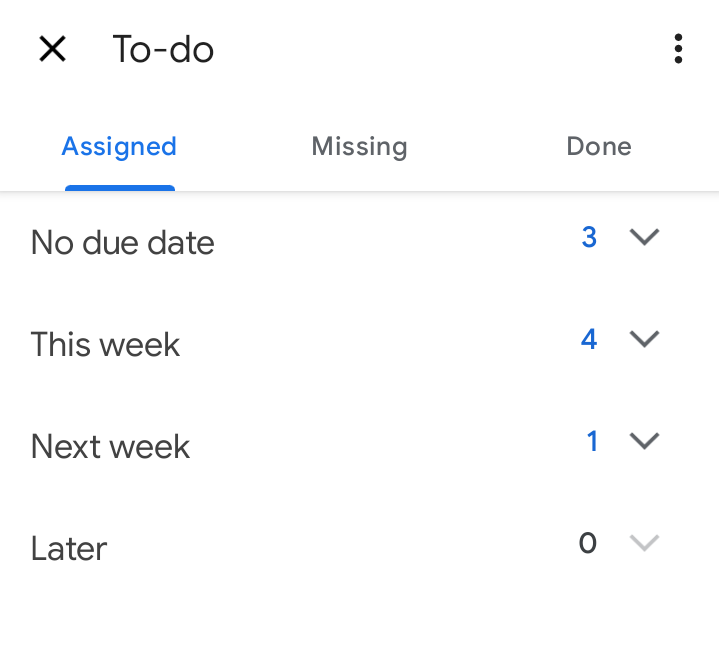Tap the Later section label
The image size is (719, 648).
tap(69, 548)
